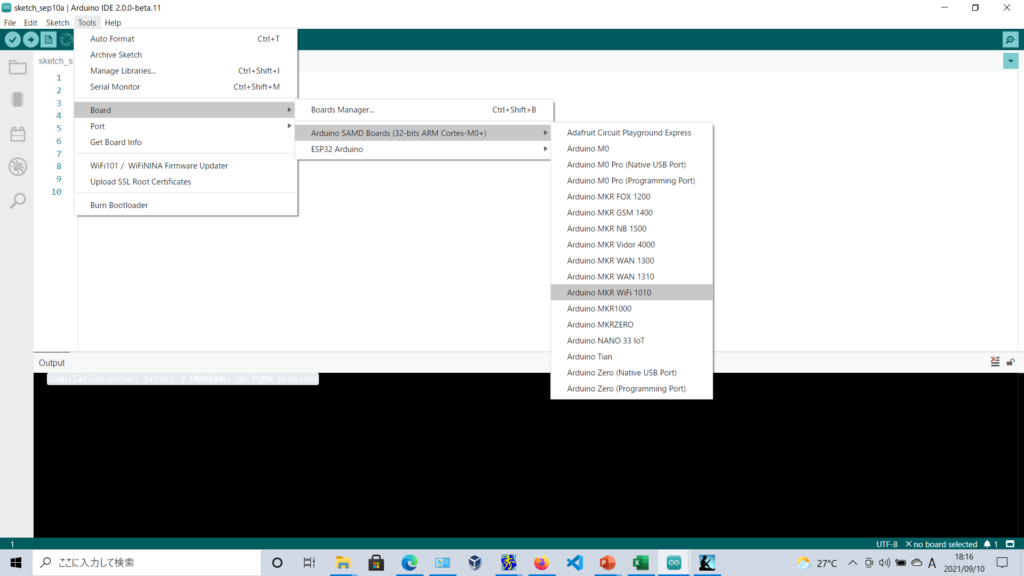Click 'no board selected' in status bar
Viewport: 1024px width, 576px height.
(x=941, y=544)
